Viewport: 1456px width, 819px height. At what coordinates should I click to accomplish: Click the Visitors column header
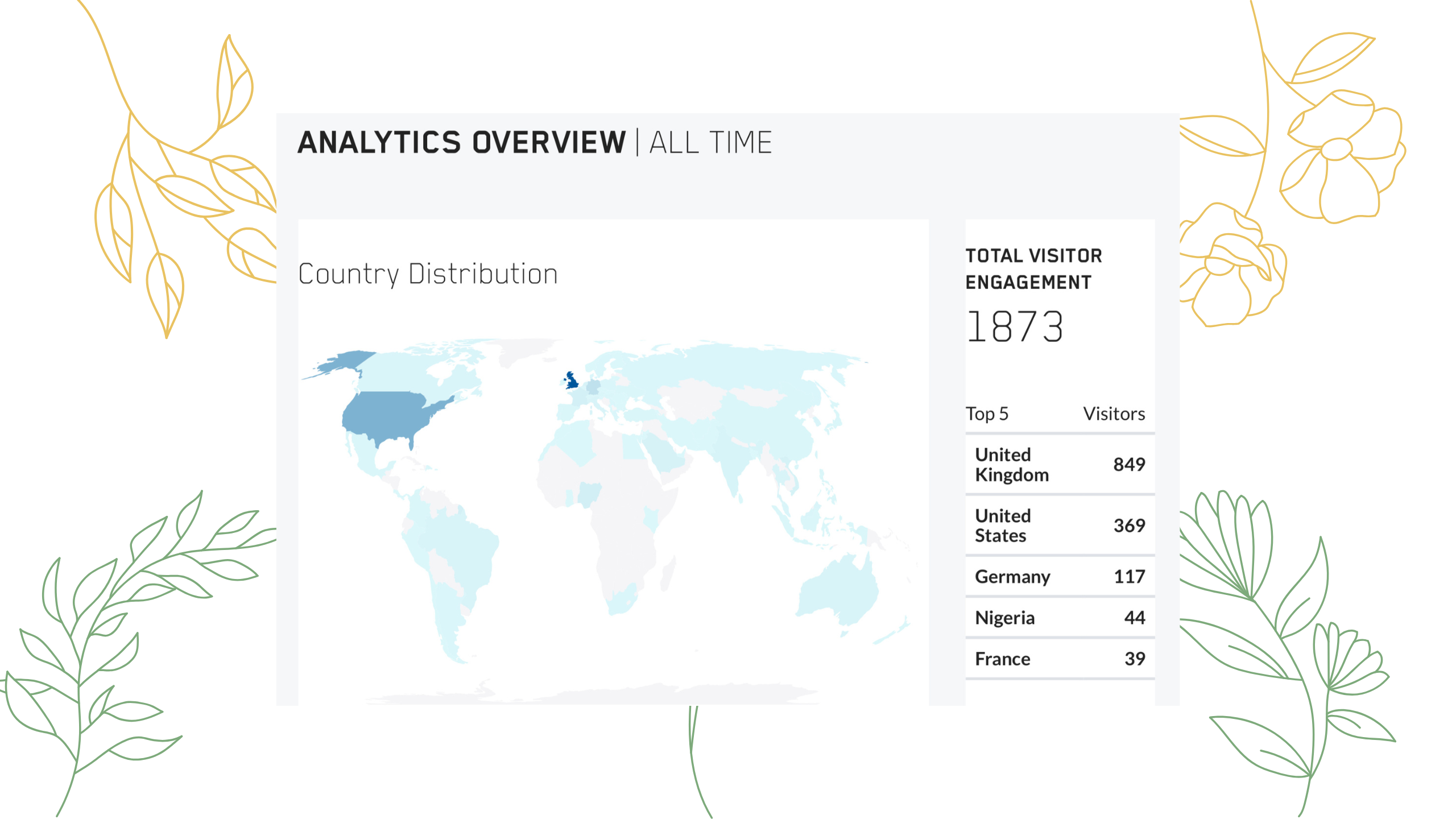tap(1114, 414)
